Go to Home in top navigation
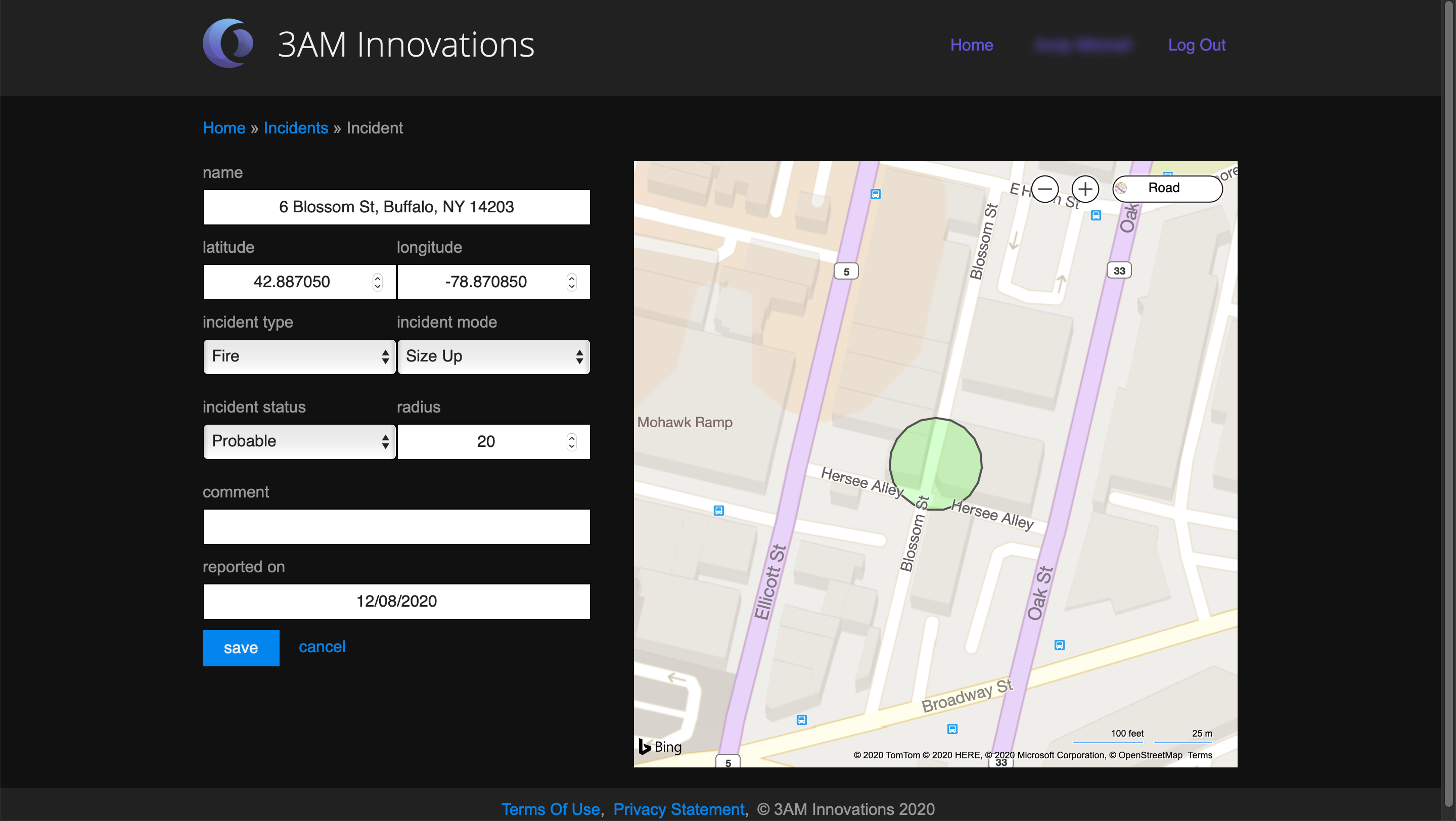 [971, 44]
